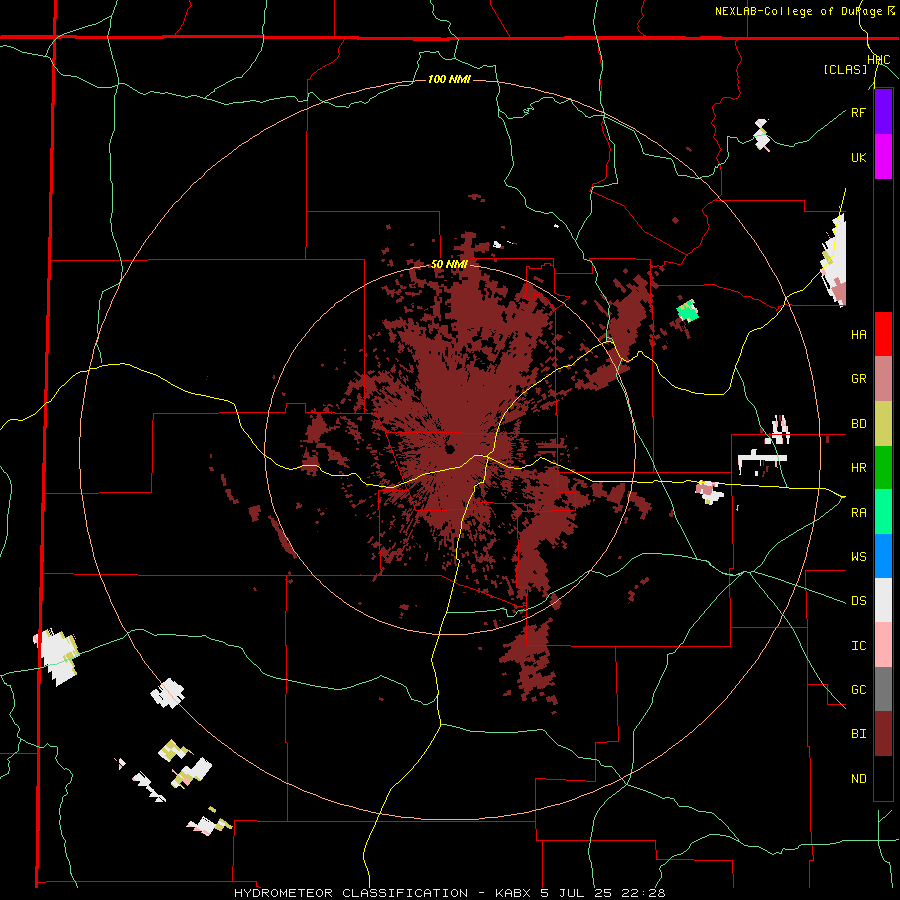Click the HR green legend swatch

click(x=883, y=468)
